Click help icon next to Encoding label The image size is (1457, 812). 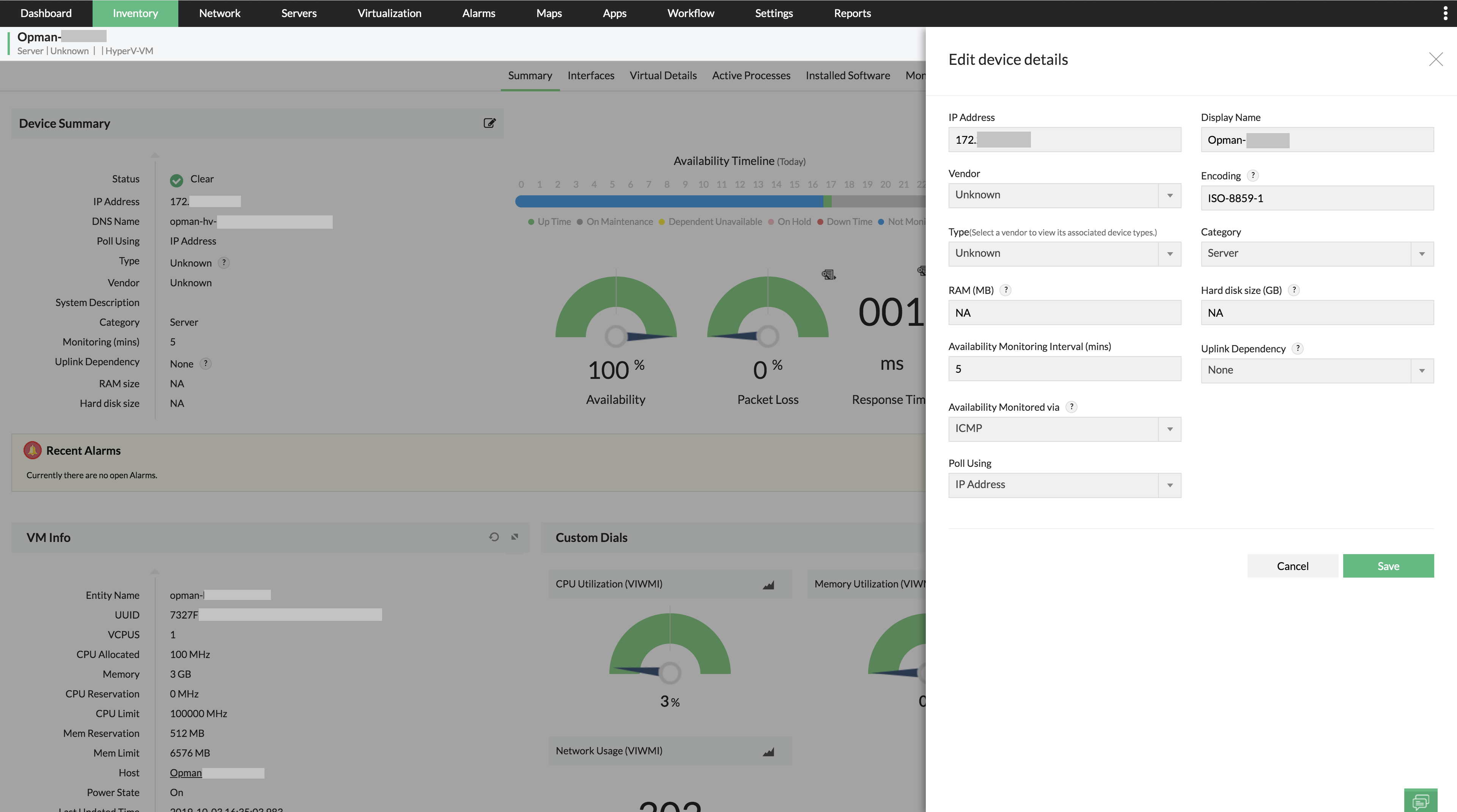click(x=1253, y=175)
